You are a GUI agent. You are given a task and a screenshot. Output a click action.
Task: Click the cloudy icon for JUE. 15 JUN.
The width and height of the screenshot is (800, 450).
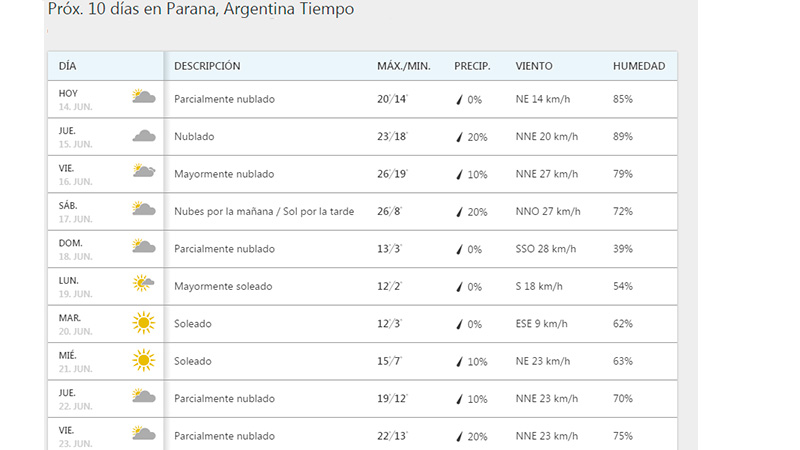[143, 135]
